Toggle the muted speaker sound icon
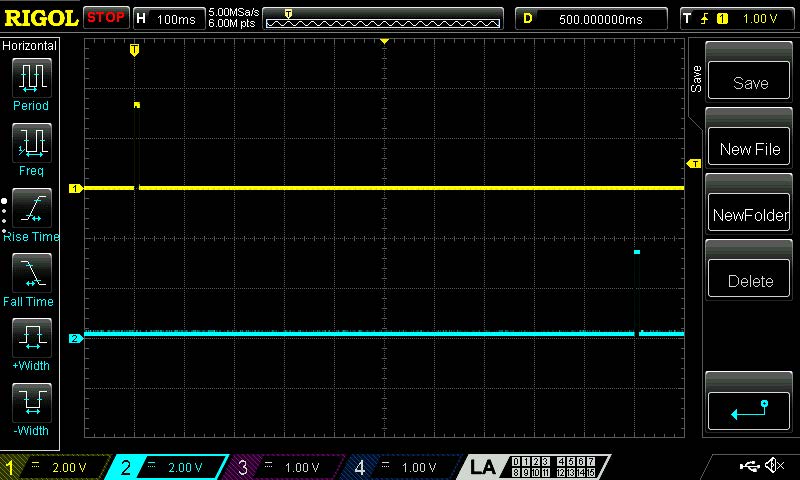The height and width of the screenshot is (480, 800). tap(774, 465)
